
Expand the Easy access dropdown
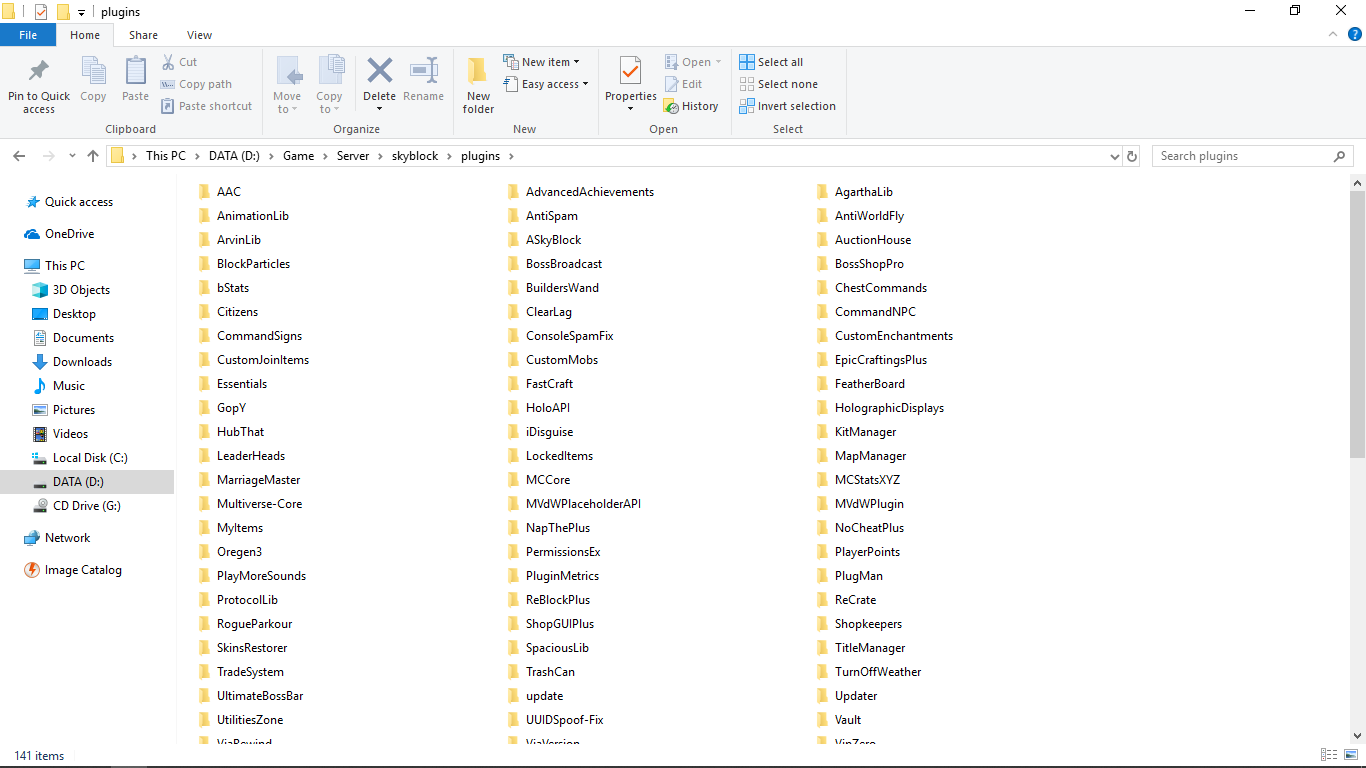coord(554,84)
